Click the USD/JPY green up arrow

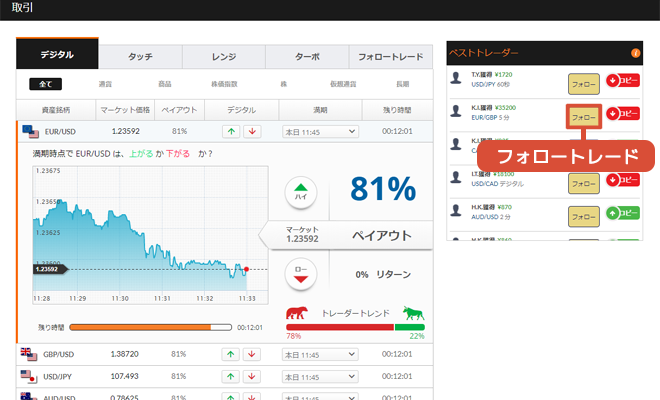(x=231, y=376)
